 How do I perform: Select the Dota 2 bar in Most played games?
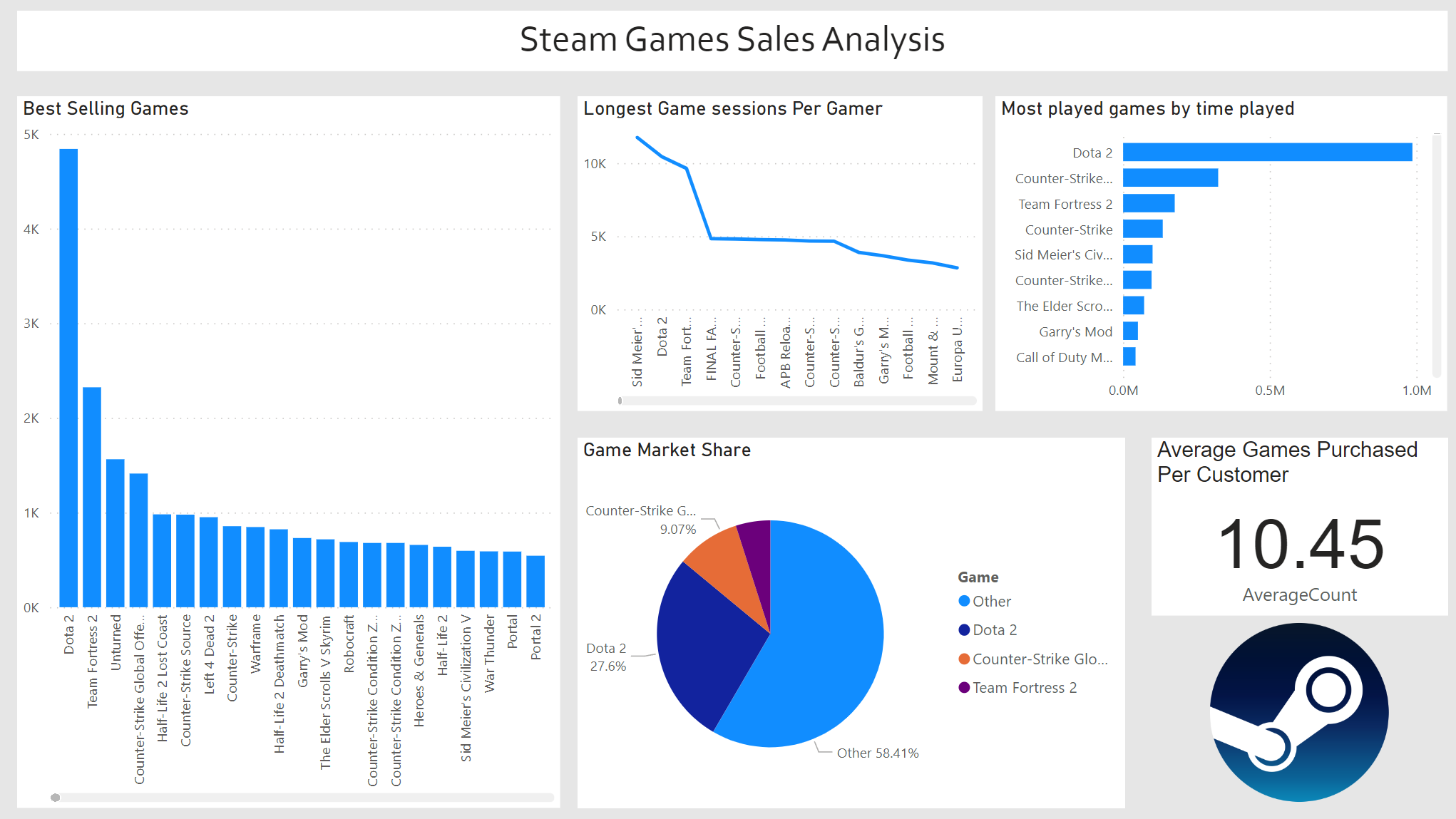tap(1268, 153)
